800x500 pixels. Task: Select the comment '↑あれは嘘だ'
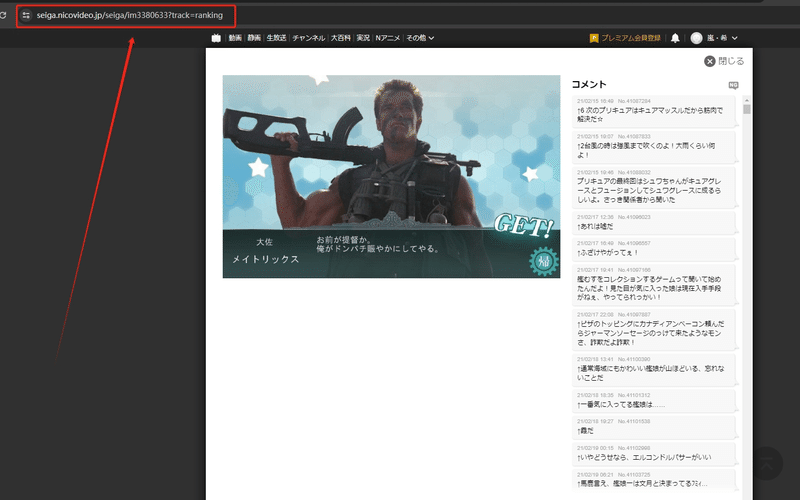654,222
